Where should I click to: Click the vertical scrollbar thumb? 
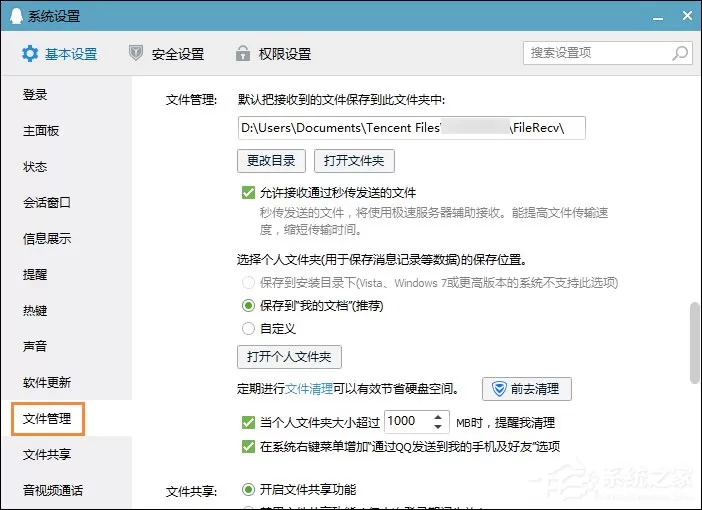694,343
